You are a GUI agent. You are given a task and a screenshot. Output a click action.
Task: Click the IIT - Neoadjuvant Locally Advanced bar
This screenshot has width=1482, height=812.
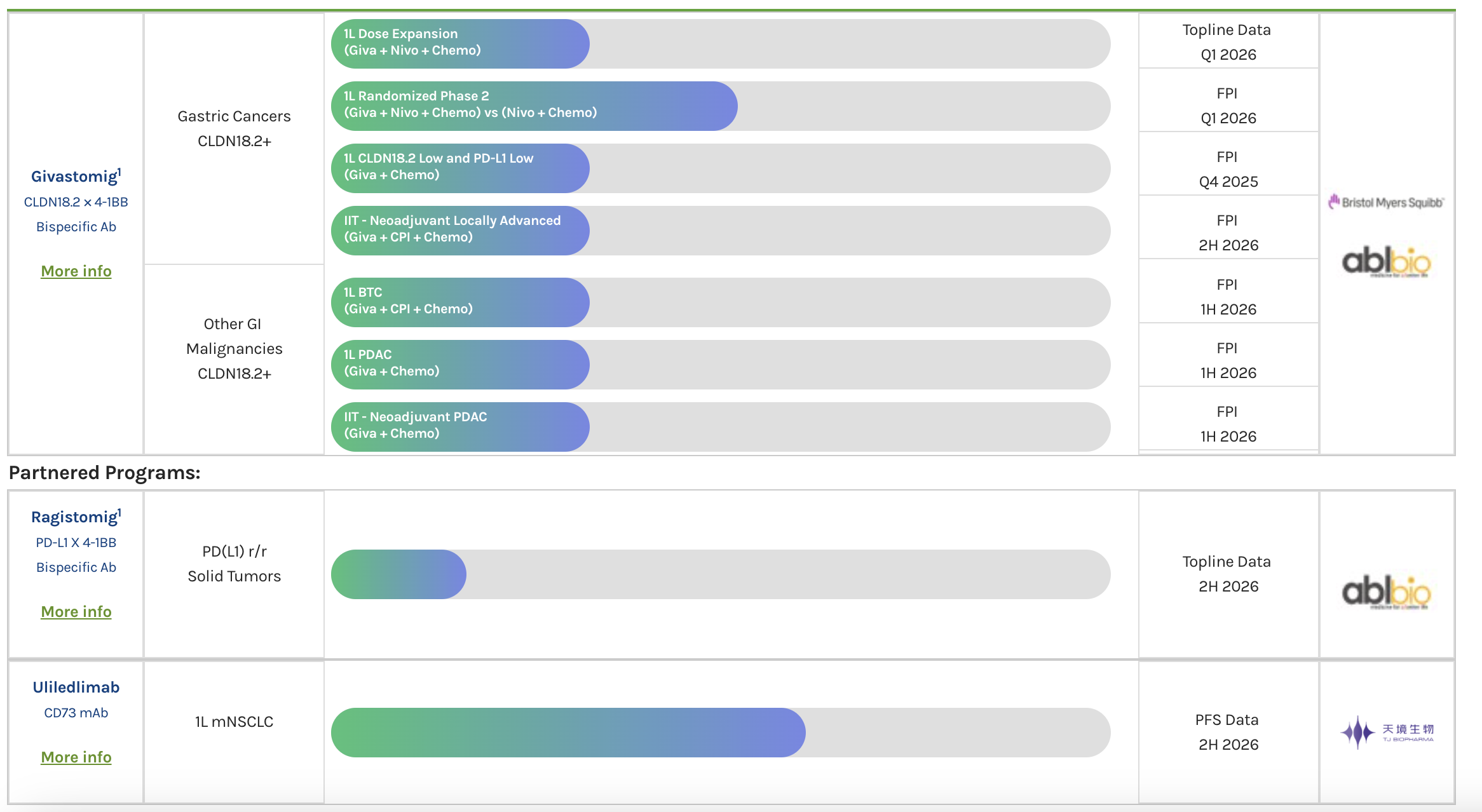[460, 230]
